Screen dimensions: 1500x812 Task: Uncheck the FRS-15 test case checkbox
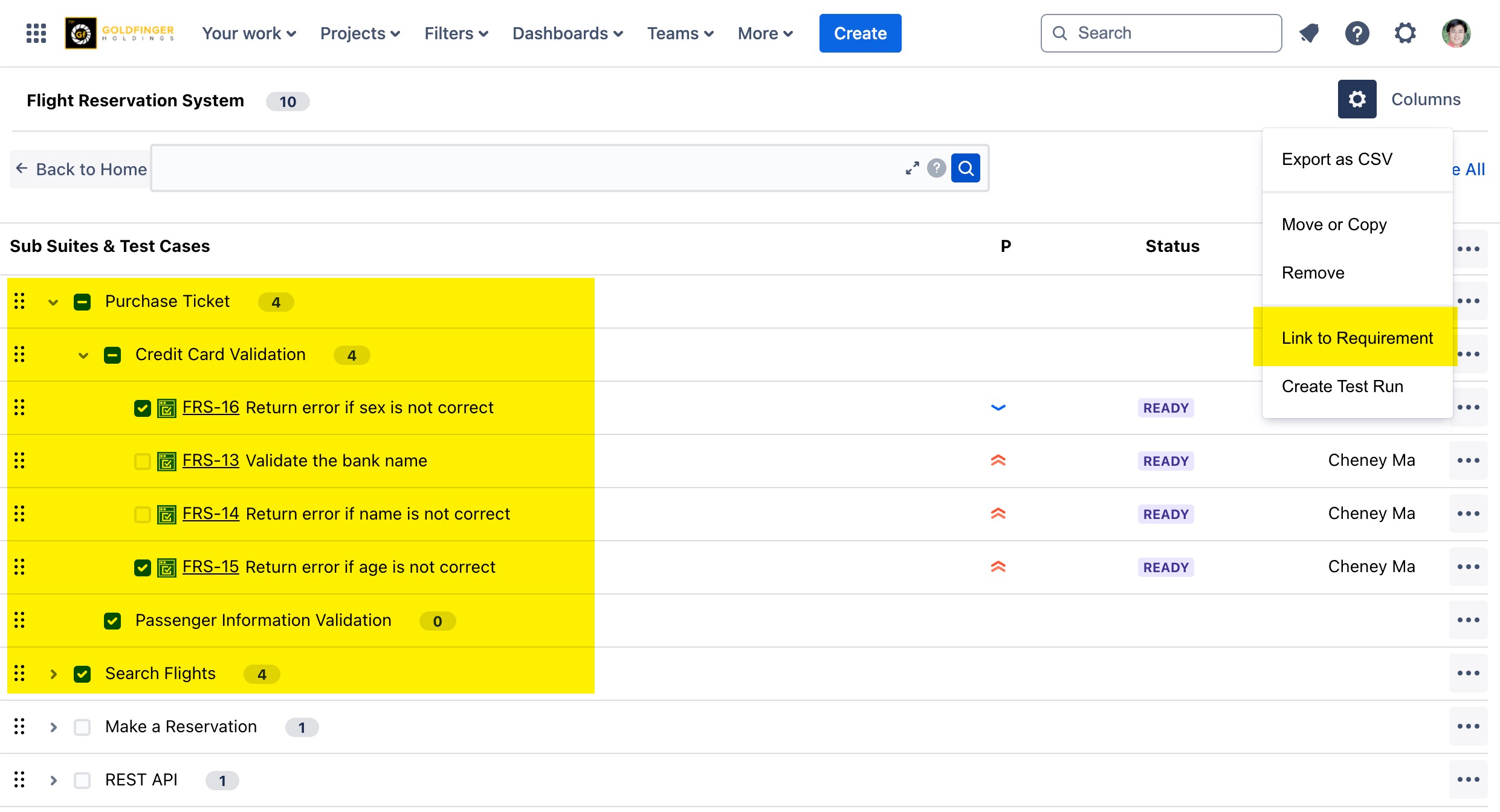pos(143,568)
